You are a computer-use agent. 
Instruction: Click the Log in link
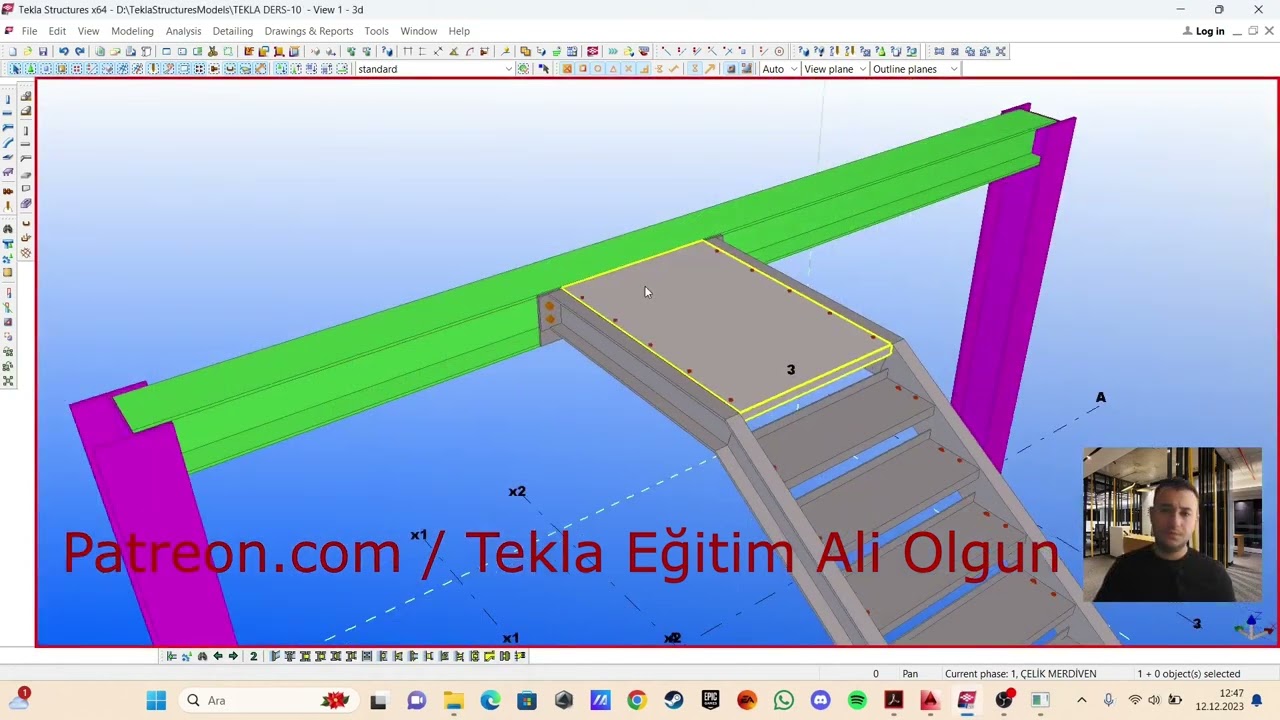point(1203,31)
